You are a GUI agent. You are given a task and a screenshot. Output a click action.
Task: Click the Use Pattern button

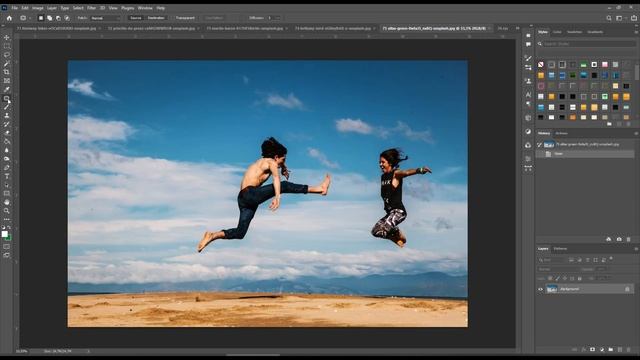tap(214, 18)
